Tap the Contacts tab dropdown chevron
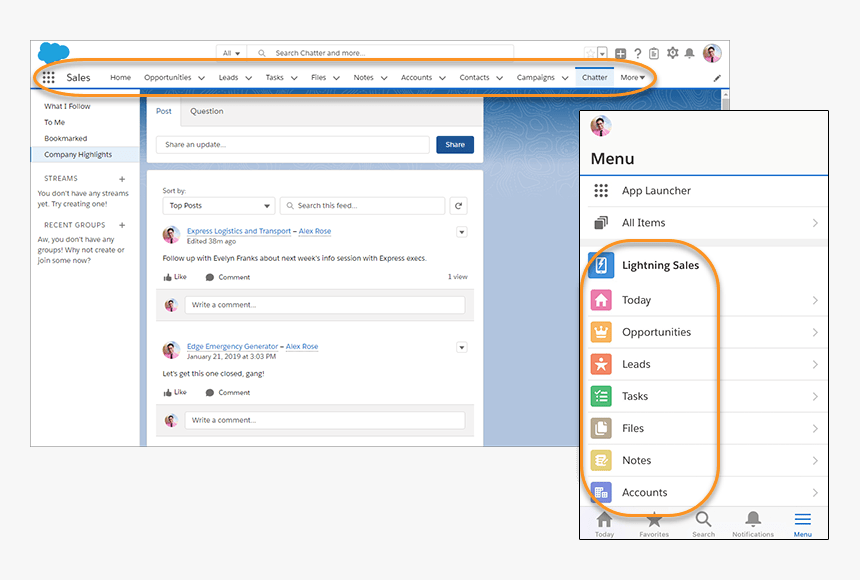 pyautogui.click(x=500, y=78)
